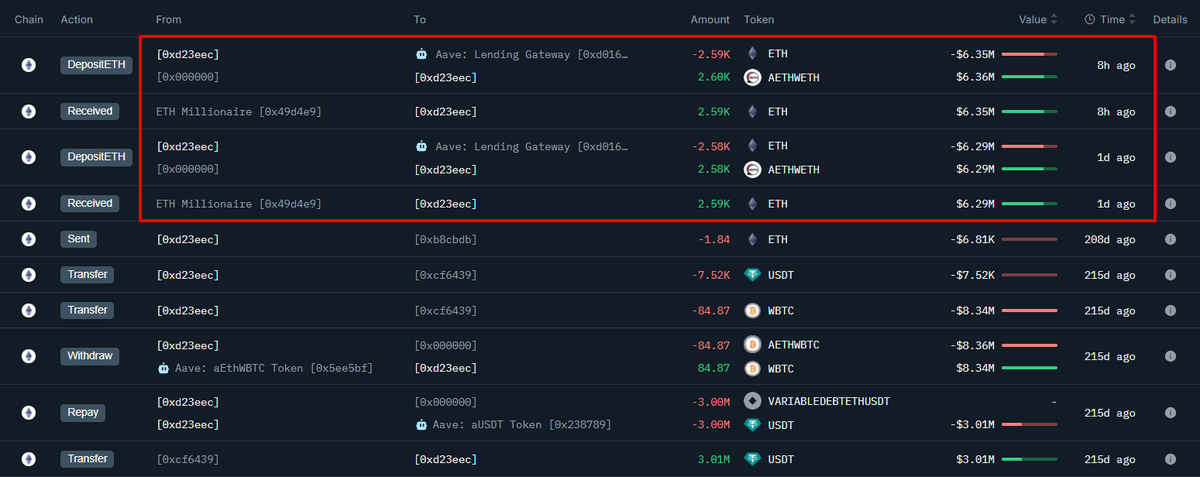Viewport: 1200px width, 477px height.
Task: Click Ethereum chain icon on Received 8h row
Action: [29, 111]
